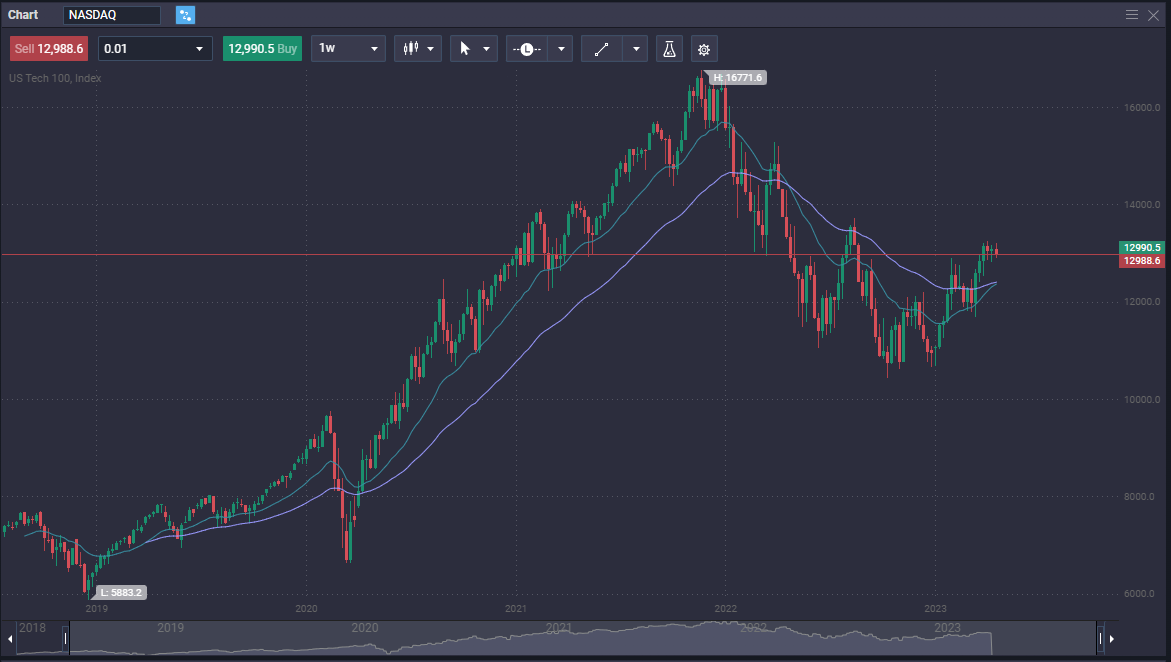
Task: Open the cursor tool dropdown arrow
Action: point(489,48)
